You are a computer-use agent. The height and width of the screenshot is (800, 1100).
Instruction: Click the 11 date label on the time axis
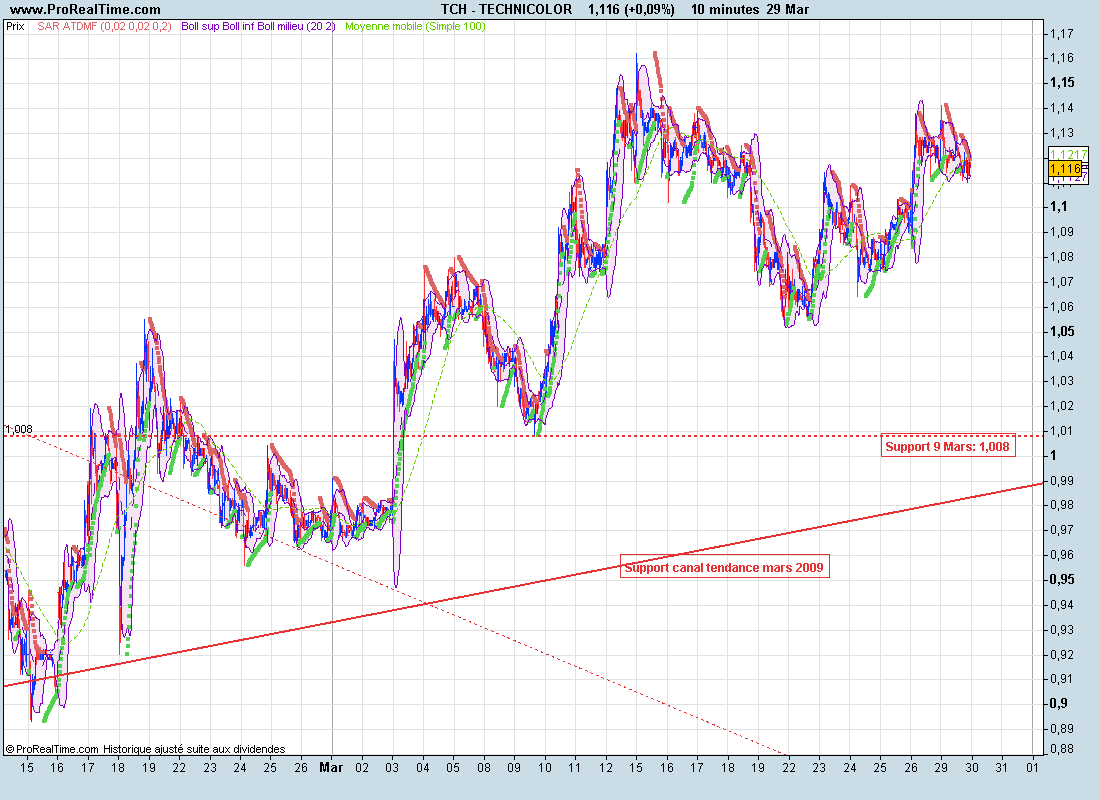(575, 768)
